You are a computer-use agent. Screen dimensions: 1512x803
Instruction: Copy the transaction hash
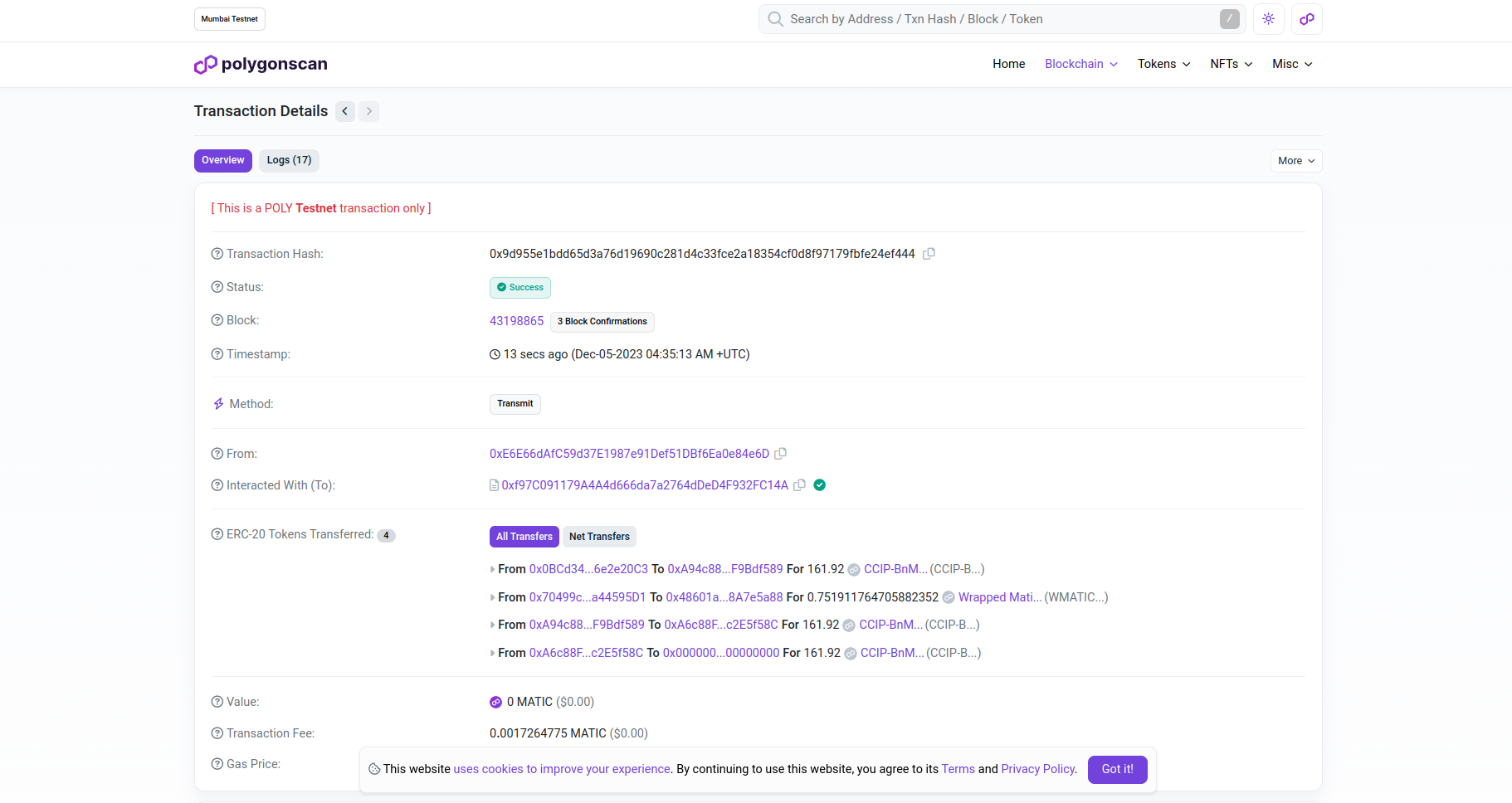(x=929, y=254)
